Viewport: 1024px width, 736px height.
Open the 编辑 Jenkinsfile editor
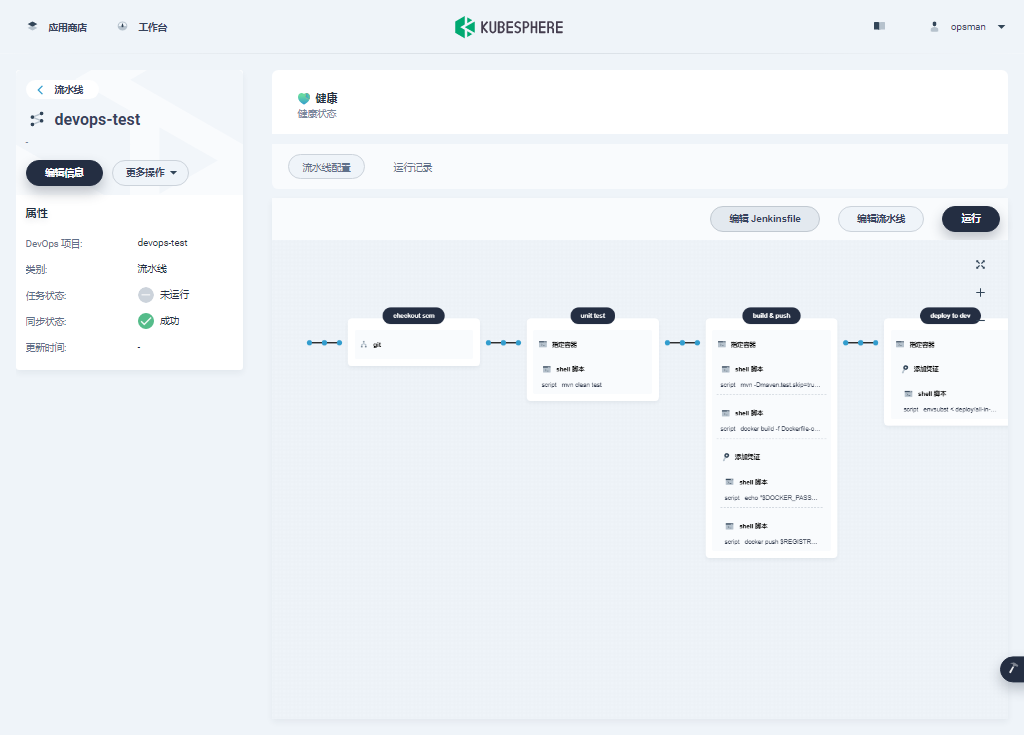pyautogui.click(x=764, y=219)
